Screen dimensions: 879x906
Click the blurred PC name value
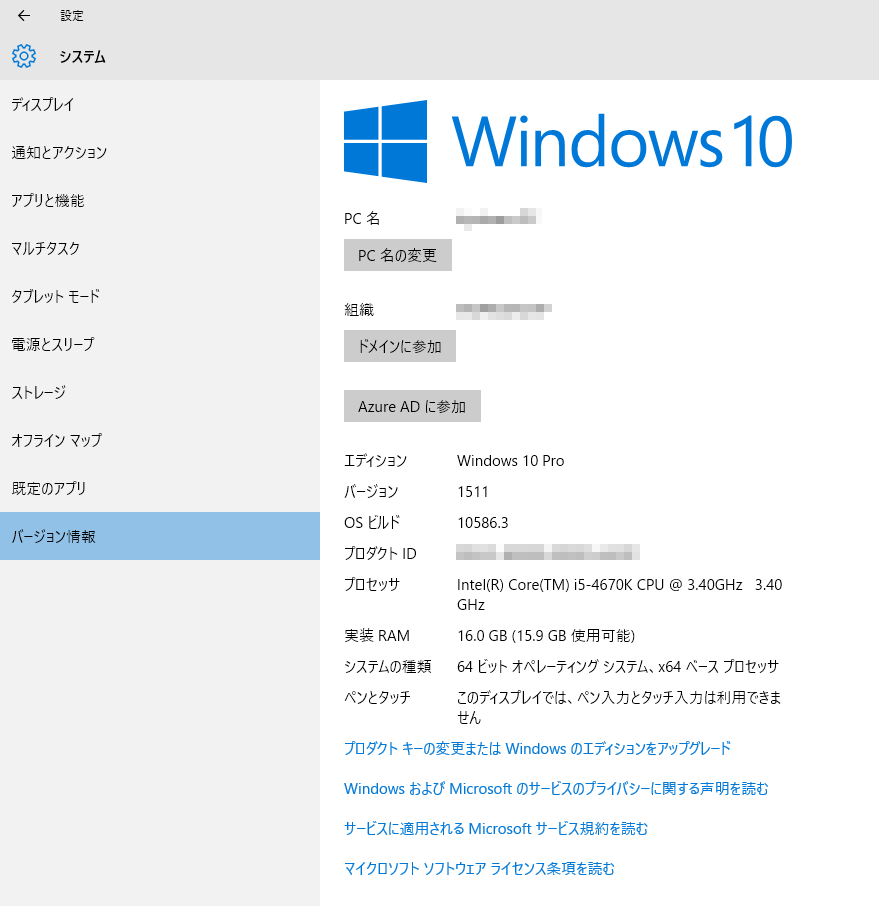click(x=498, y=218)
